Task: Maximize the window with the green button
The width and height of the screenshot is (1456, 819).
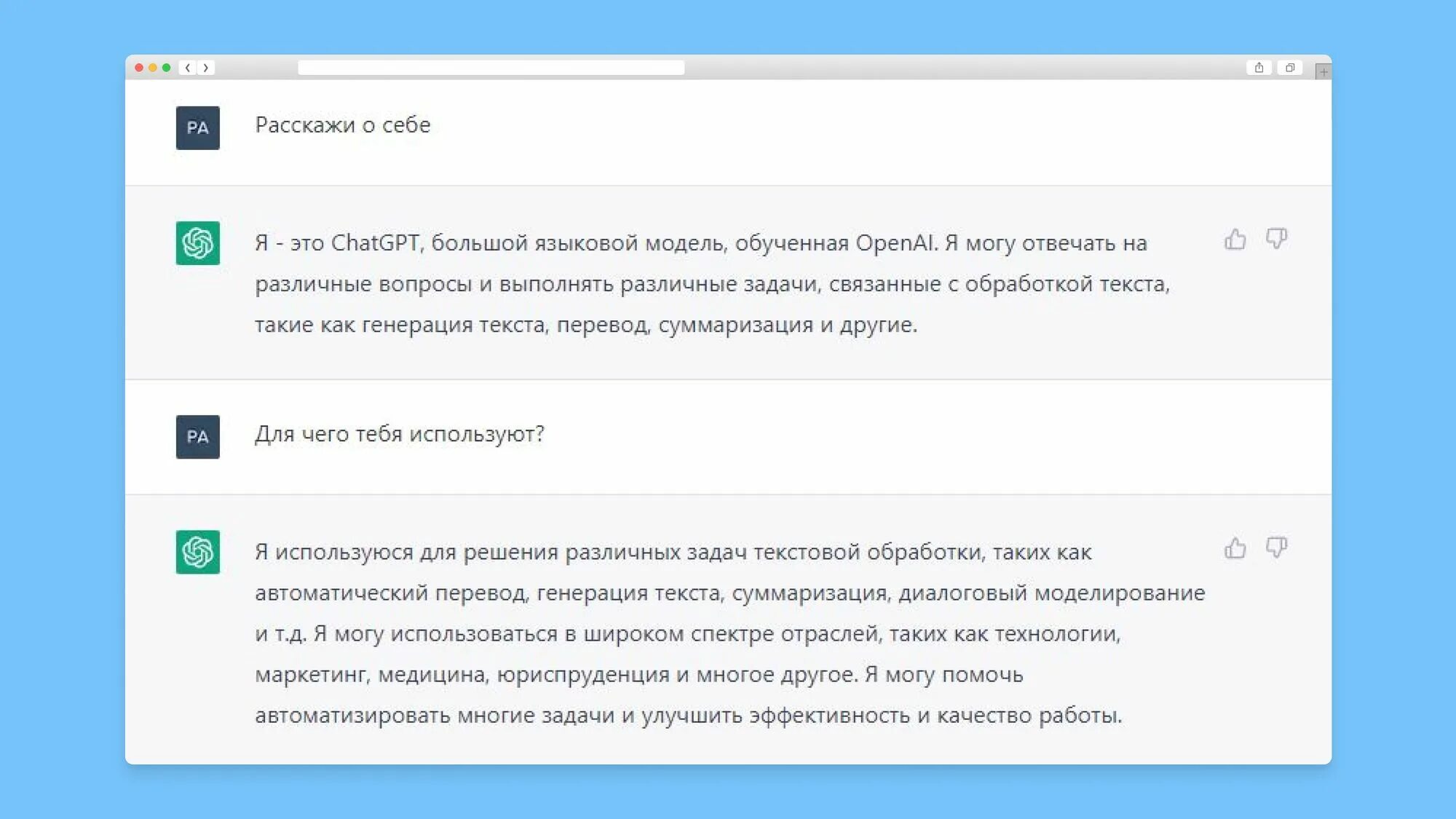Action: point(167,68)
